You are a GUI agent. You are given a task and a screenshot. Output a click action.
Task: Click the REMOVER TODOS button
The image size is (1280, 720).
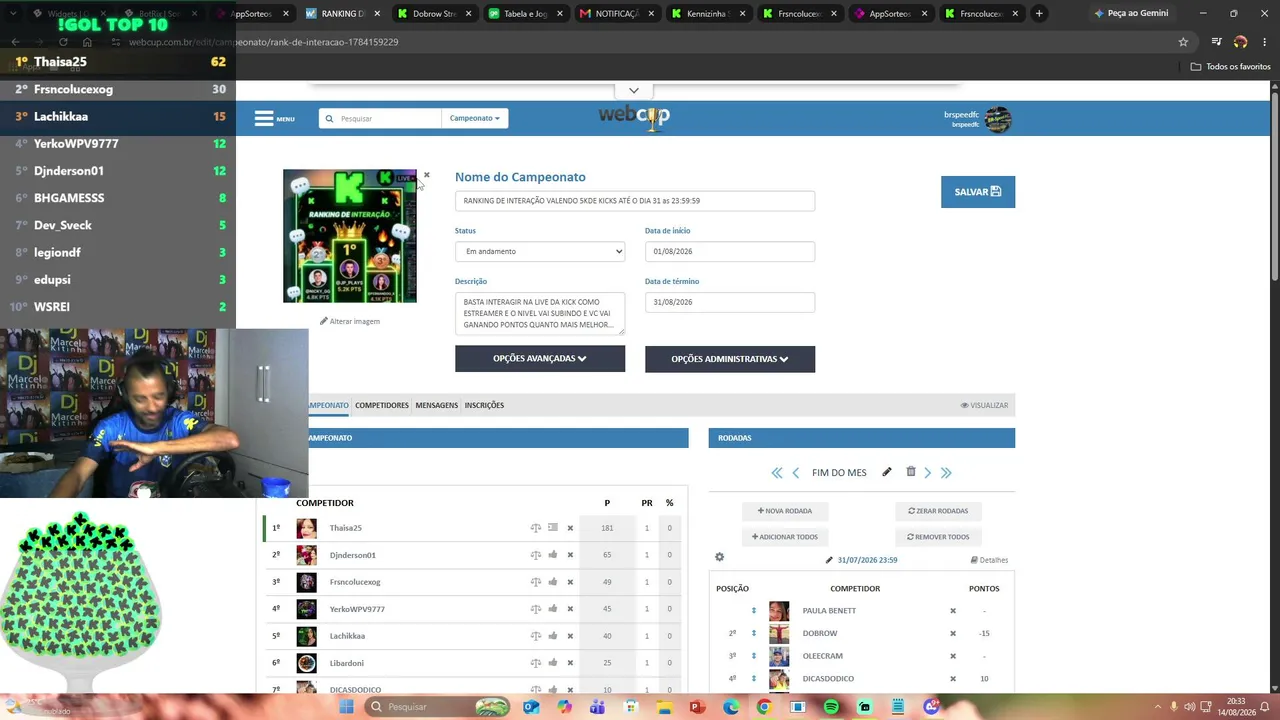(938, 537)
